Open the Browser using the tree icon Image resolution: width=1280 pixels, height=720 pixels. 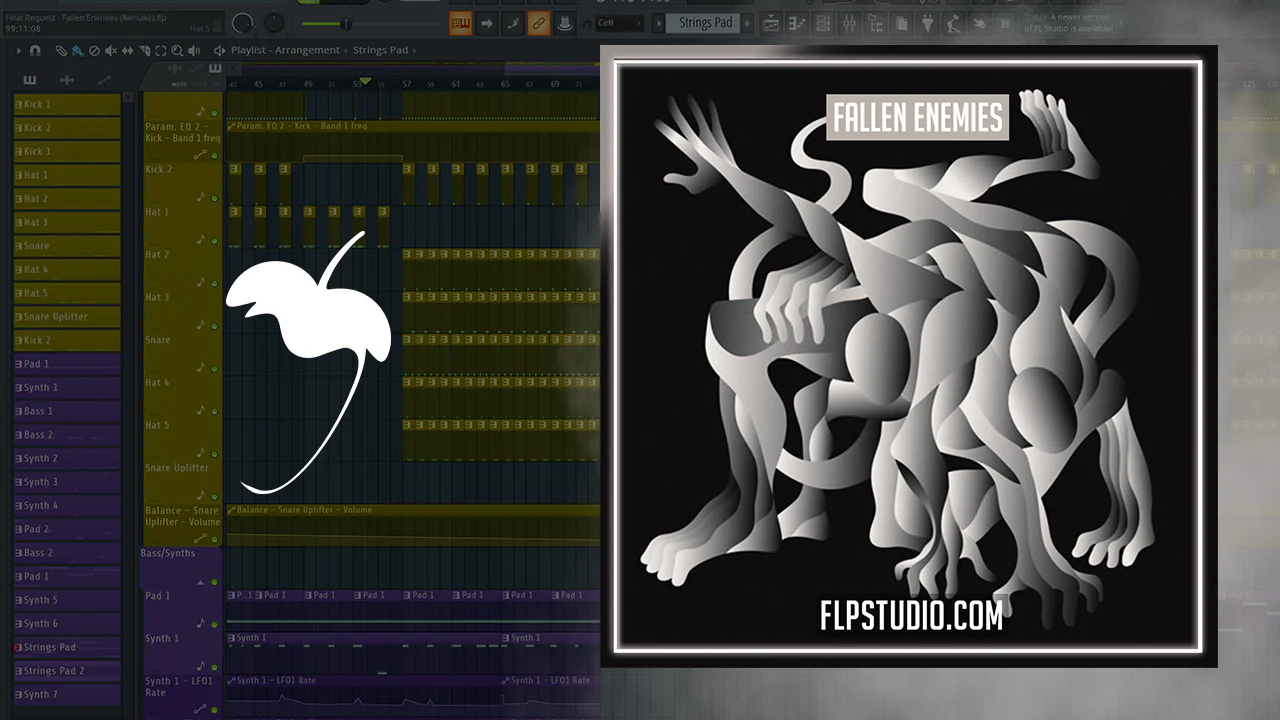point(877,23)
